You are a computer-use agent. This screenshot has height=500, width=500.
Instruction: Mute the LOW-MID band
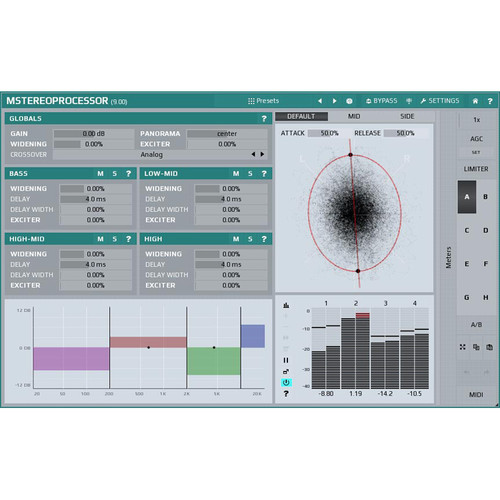[x=236, y=174]
